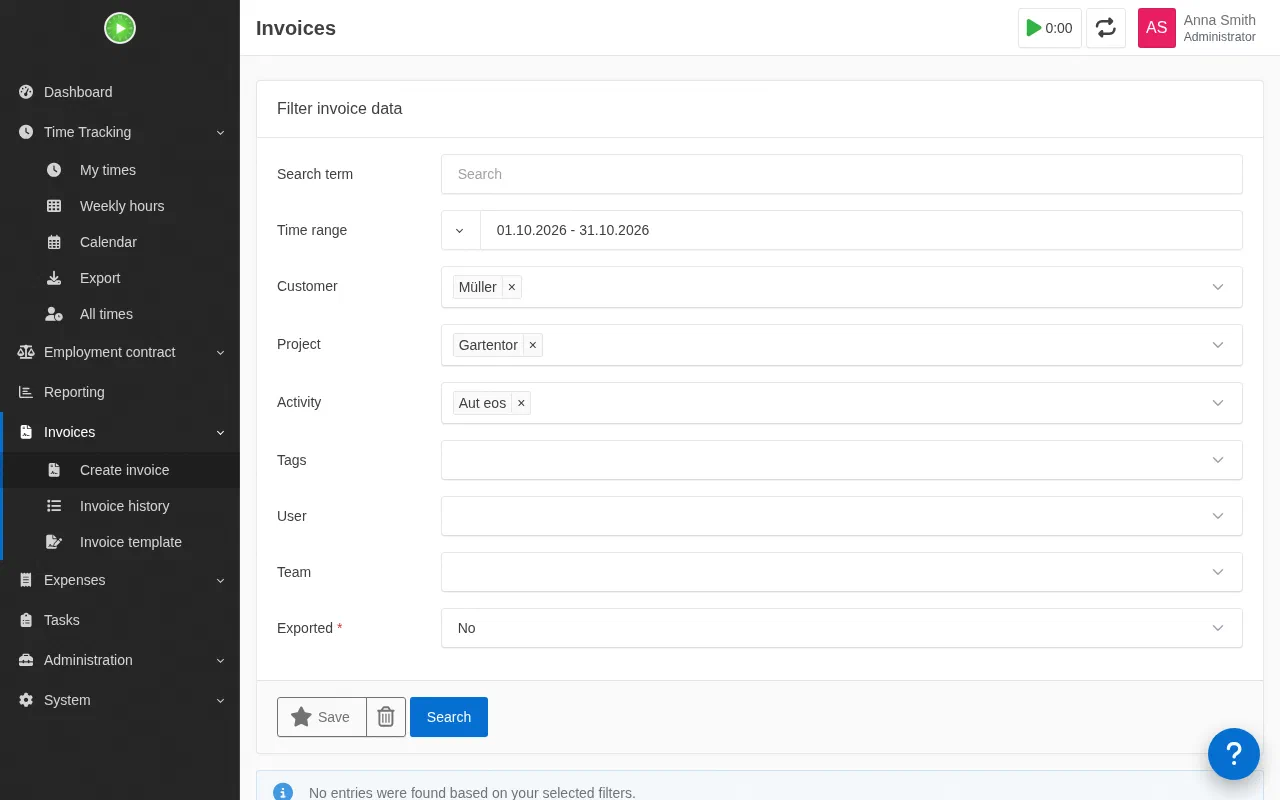
Task: Start the time tracking play button
Action: coord(1050,28)
